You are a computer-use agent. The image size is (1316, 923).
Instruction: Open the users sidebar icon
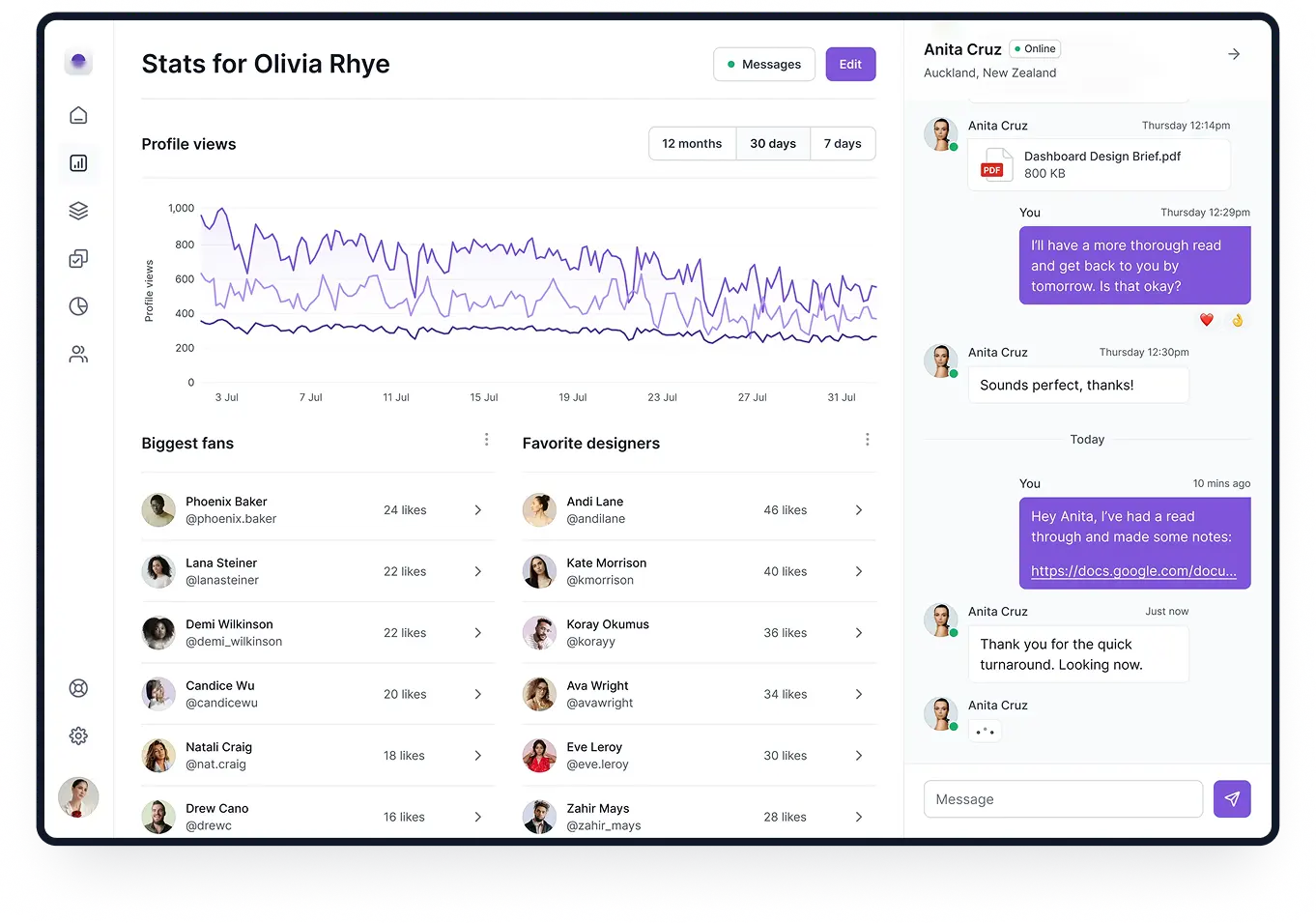point(78,355)
